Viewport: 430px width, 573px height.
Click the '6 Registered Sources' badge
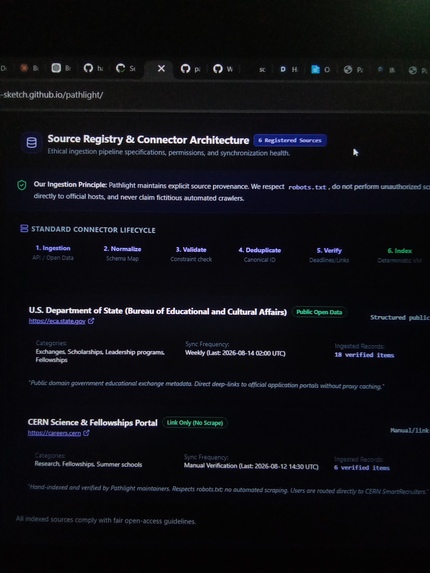tap(290, 140)
